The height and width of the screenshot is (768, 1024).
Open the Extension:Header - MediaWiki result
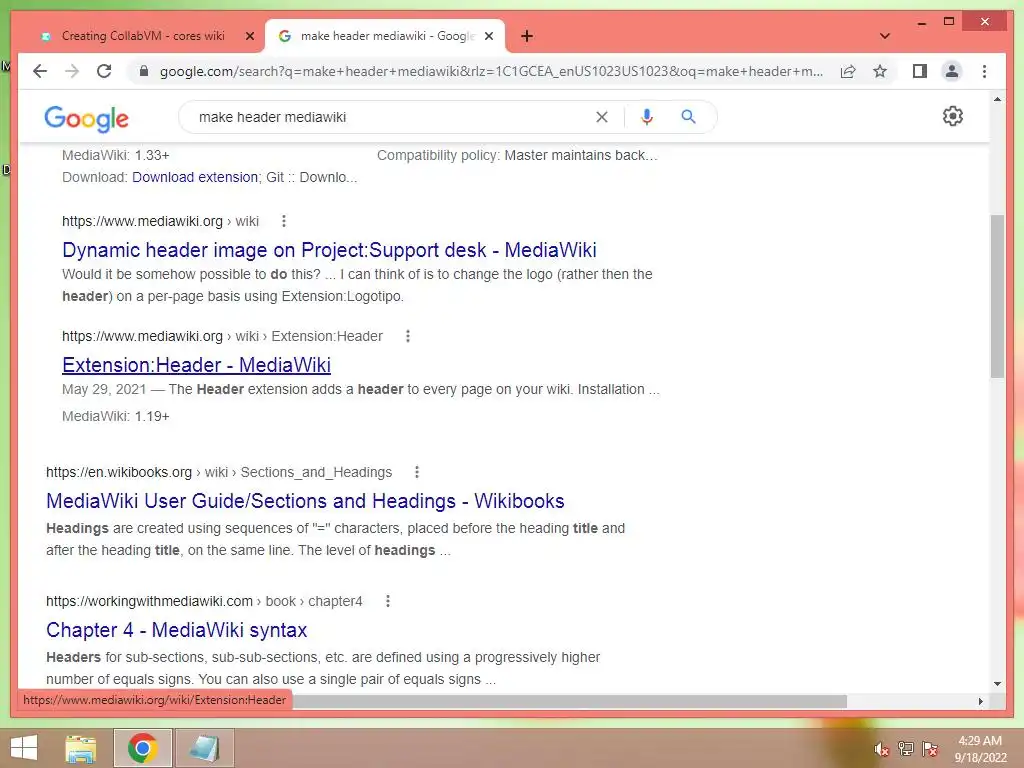(x=196, y=364)
